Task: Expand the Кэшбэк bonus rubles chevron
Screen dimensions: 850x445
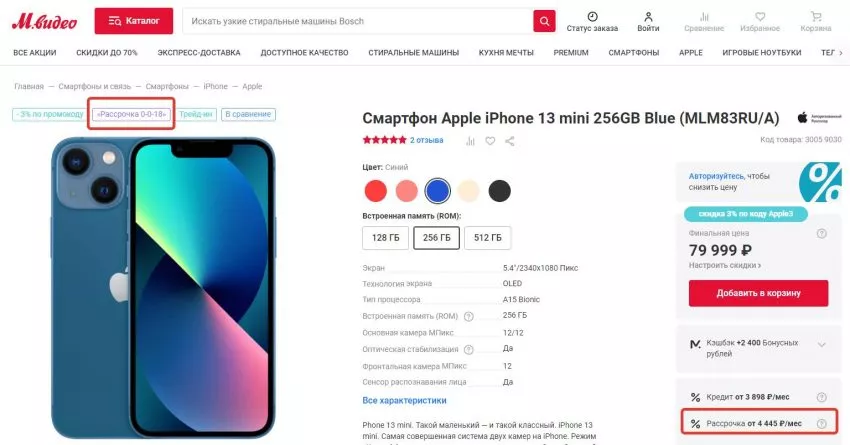Action: [x=822, y=345]
